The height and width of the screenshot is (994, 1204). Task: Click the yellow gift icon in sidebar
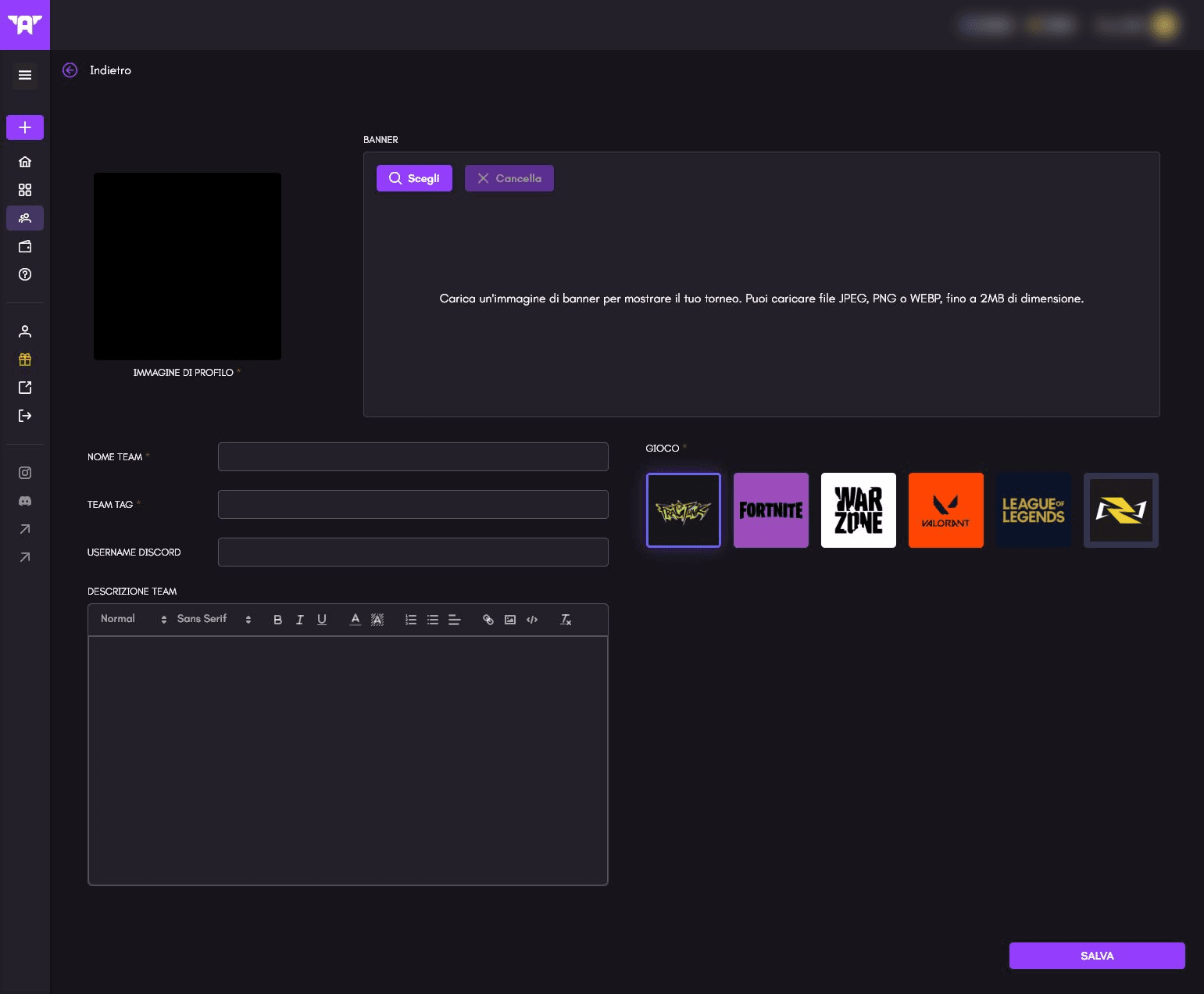click(25, 359)
